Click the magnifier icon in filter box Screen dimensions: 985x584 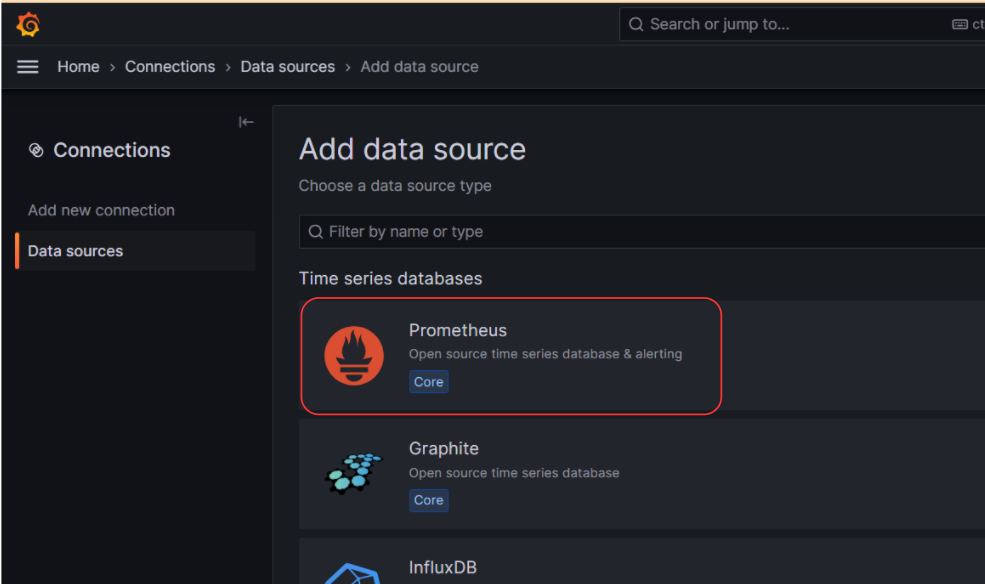315,232
